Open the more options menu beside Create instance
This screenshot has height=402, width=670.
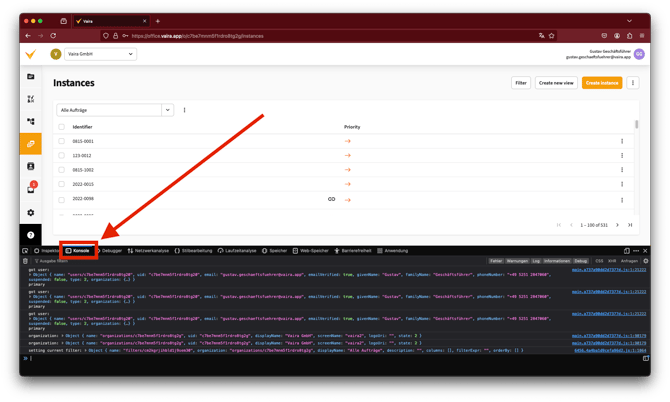point(633,83)
